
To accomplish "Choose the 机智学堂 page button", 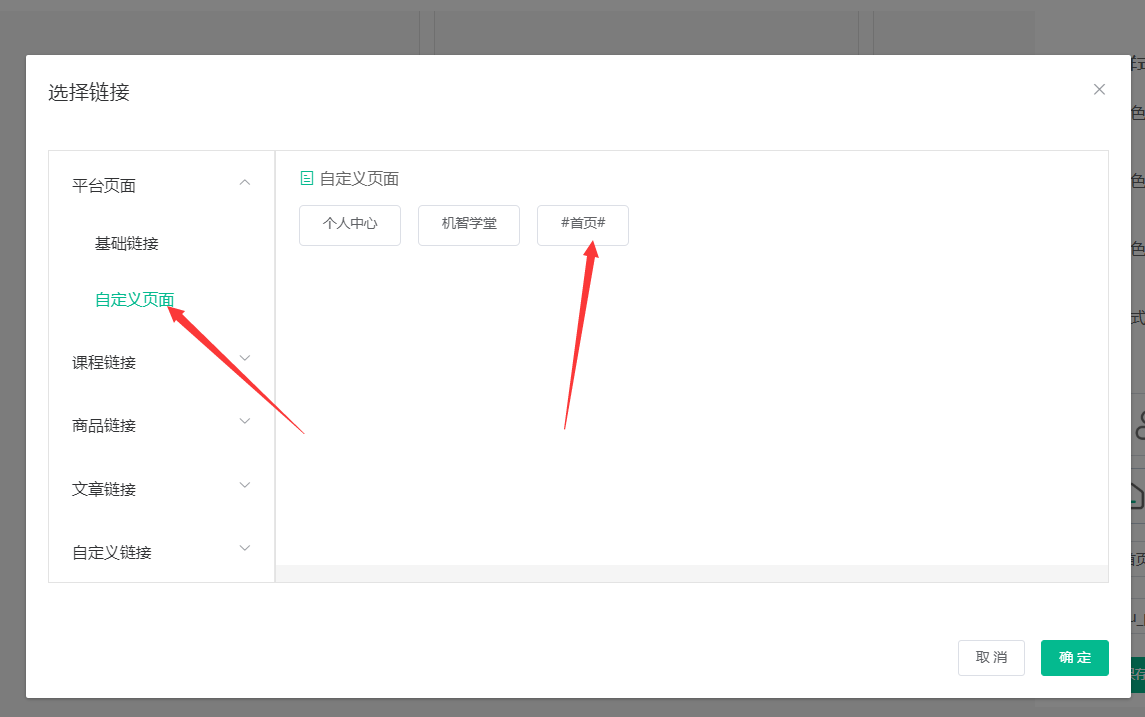I will [469, 225].
